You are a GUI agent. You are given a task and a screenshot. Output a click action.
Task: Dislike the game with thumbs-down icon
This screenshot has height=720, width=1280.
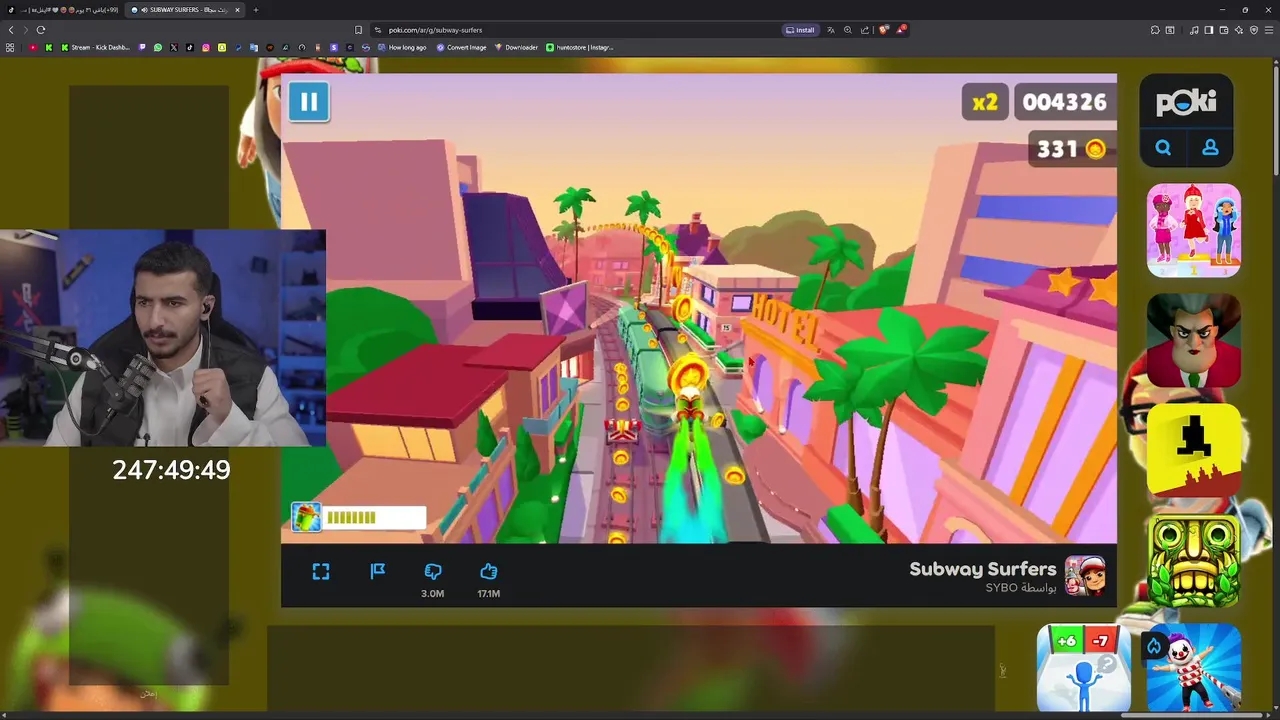[x=433, y=571]
